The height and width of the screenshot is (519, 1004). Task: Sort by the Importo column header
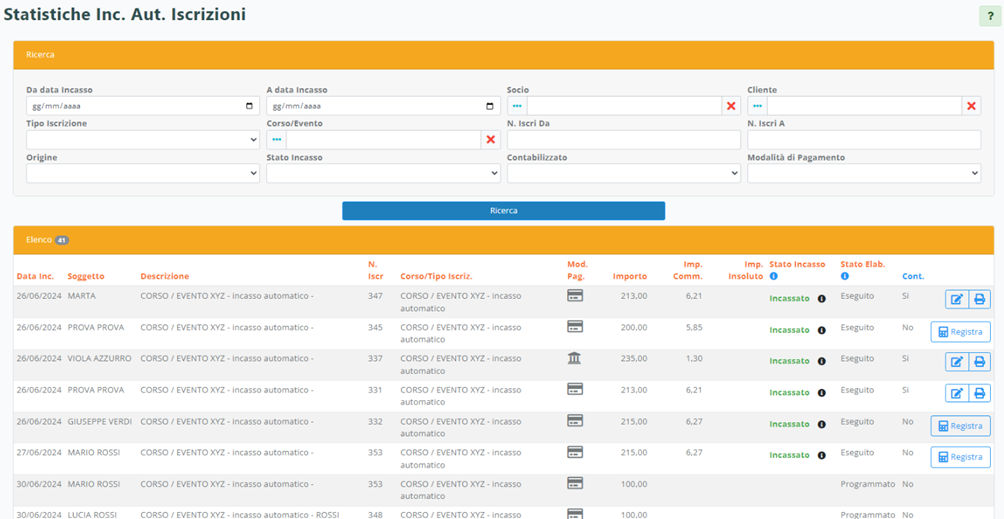click(630, 276)
